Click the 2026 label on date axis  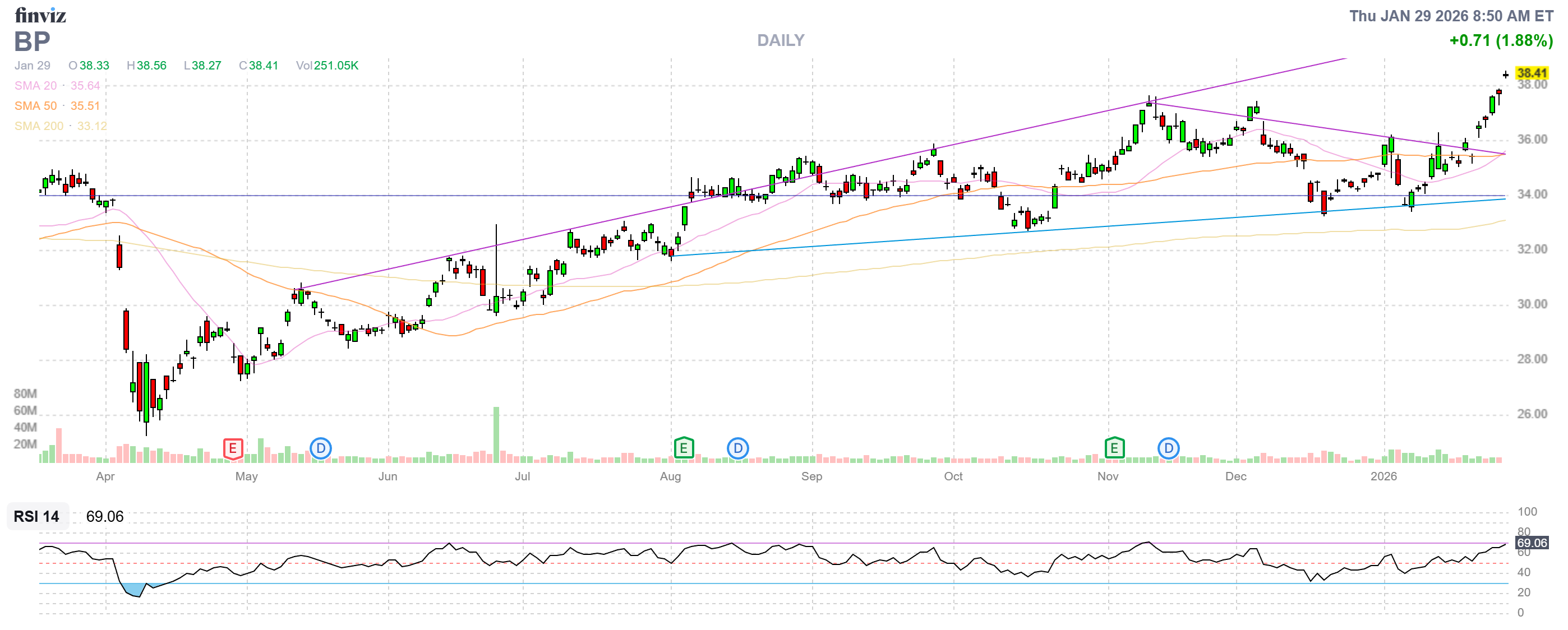point(1383,476)
